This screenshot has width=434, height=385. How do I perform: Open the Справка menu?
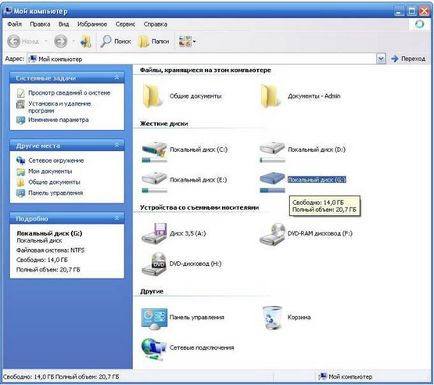(155, 24)
